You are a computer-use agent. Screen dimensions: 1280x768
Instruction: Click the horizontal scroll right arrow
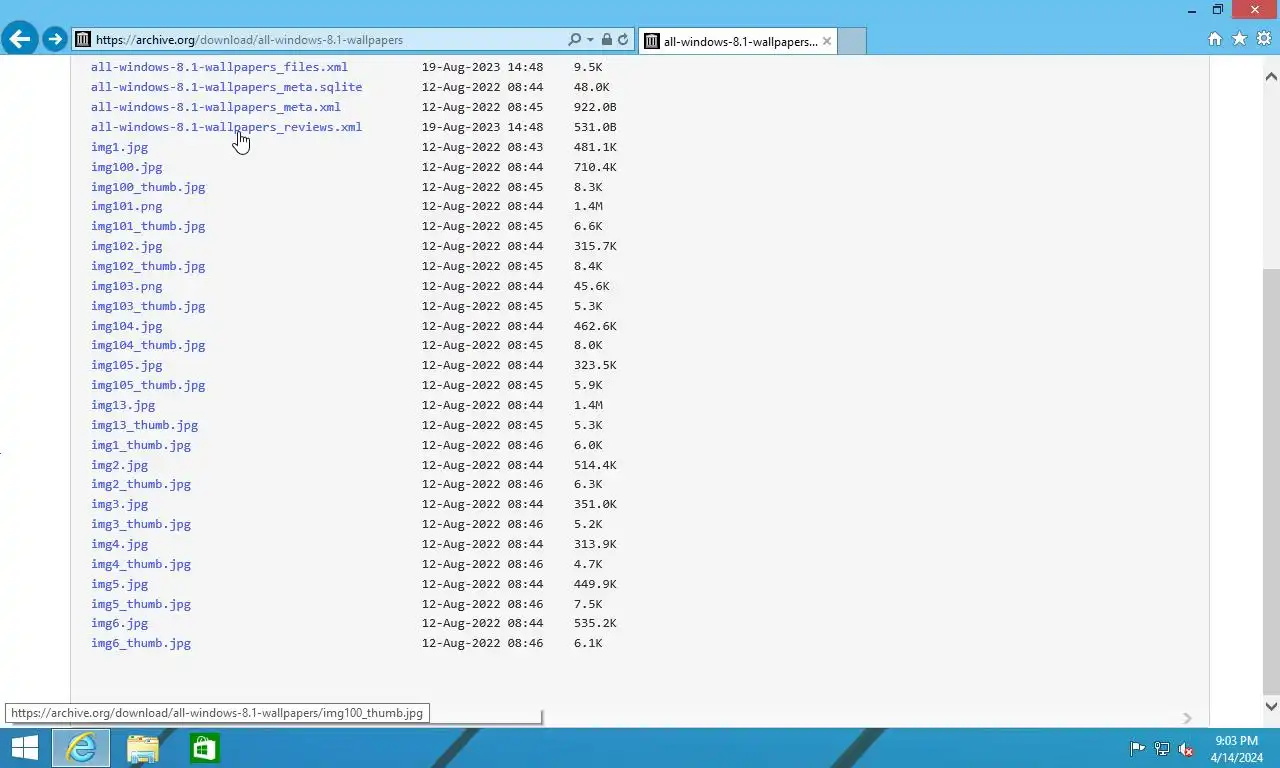point(1187,718)
